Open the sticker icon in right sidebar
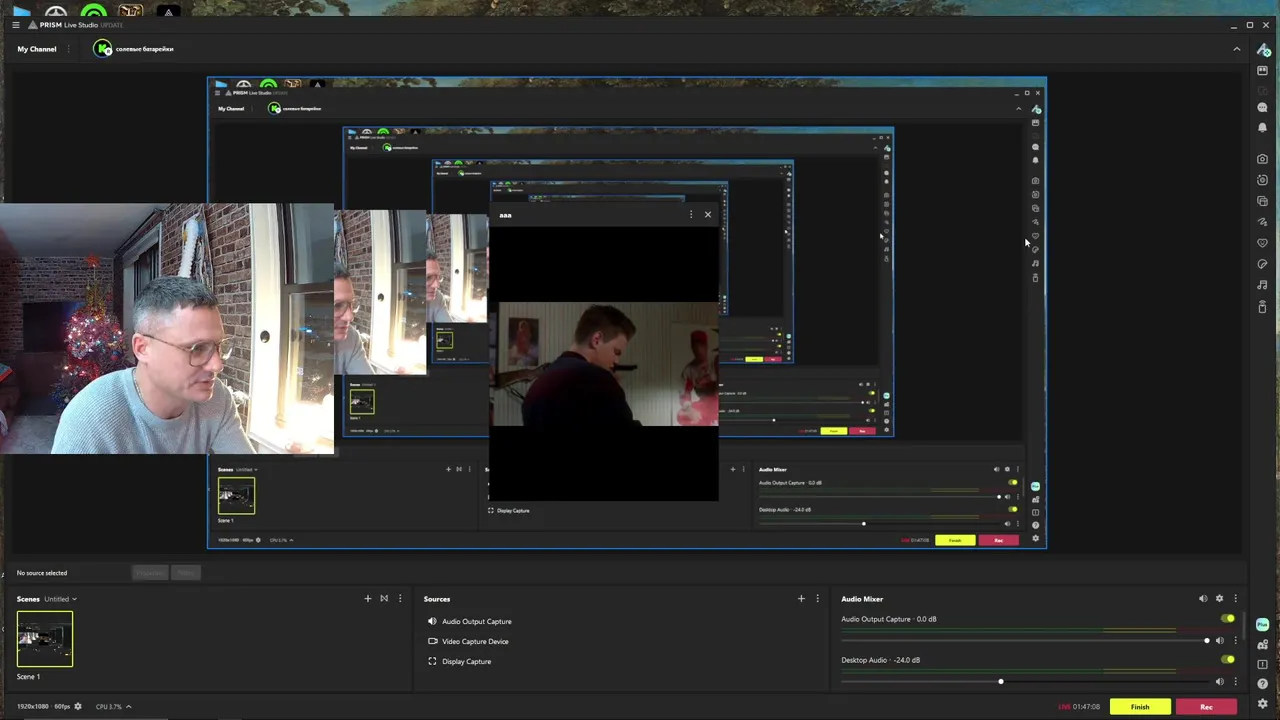1280x720 pixels. point(1262,264)
